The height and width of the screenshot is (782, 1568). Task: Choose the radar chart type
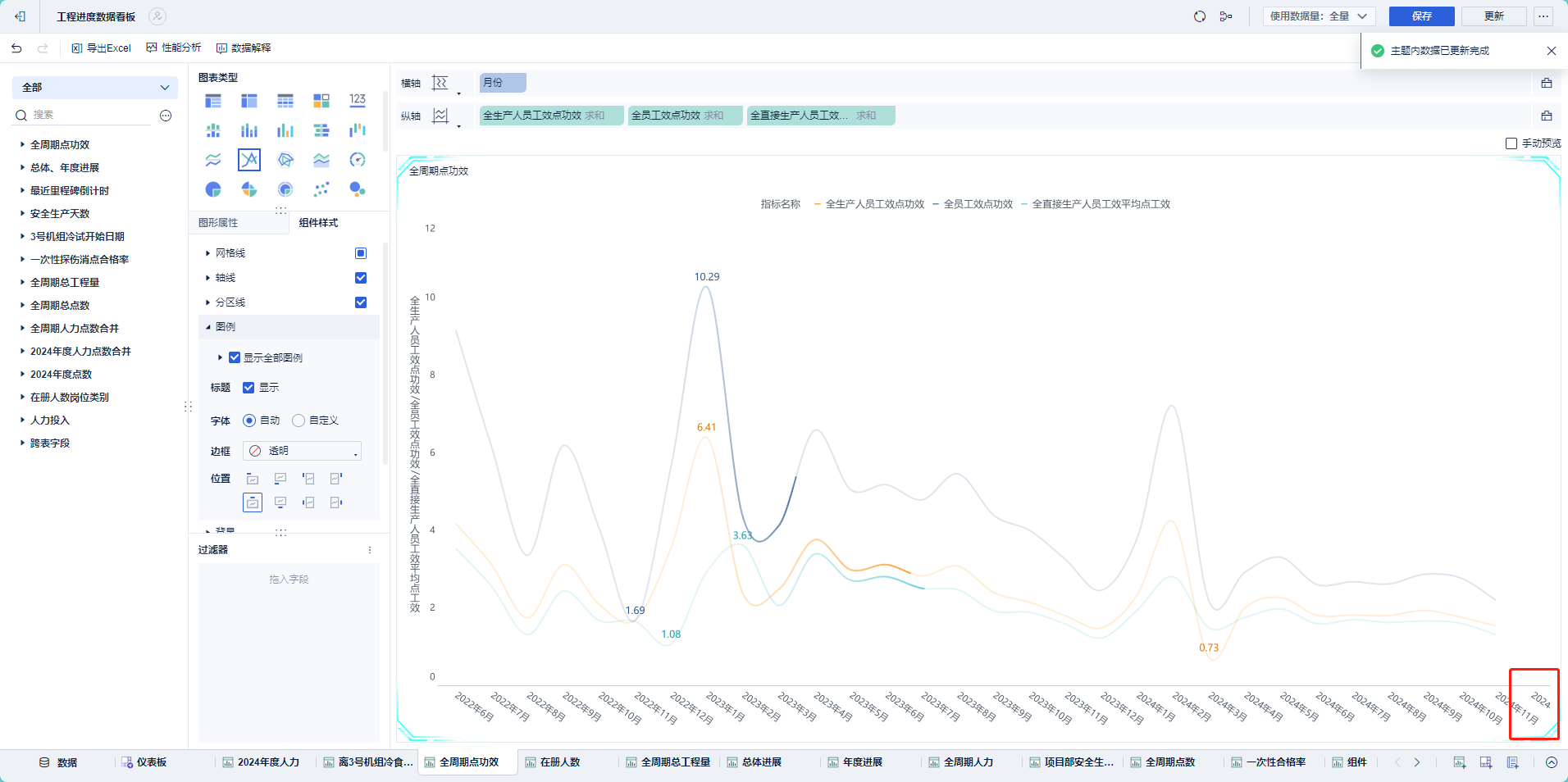coord(285,160)
